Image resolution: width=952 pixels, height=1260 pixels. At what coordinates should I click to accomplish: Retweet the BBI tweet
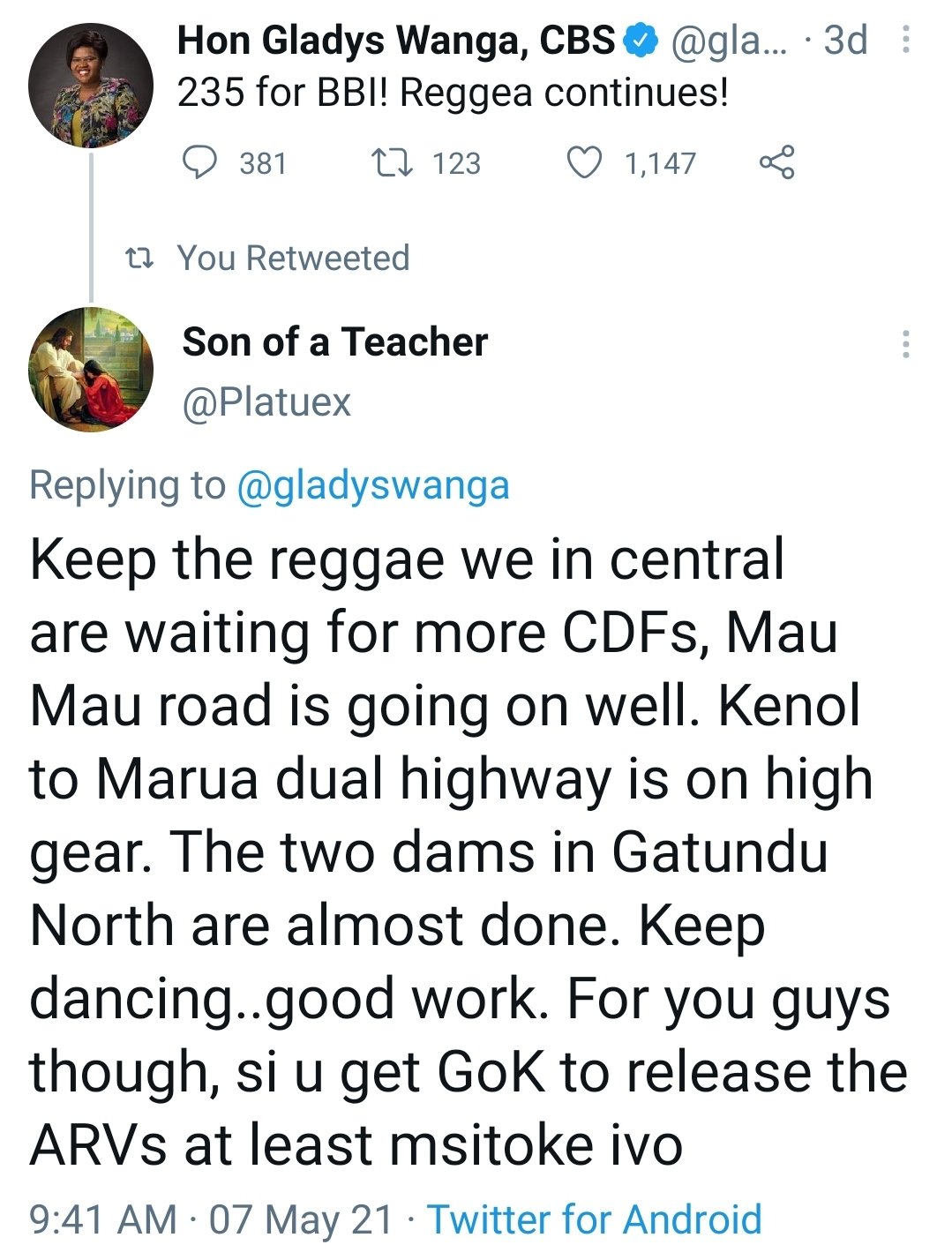click(x=386, y=162)
